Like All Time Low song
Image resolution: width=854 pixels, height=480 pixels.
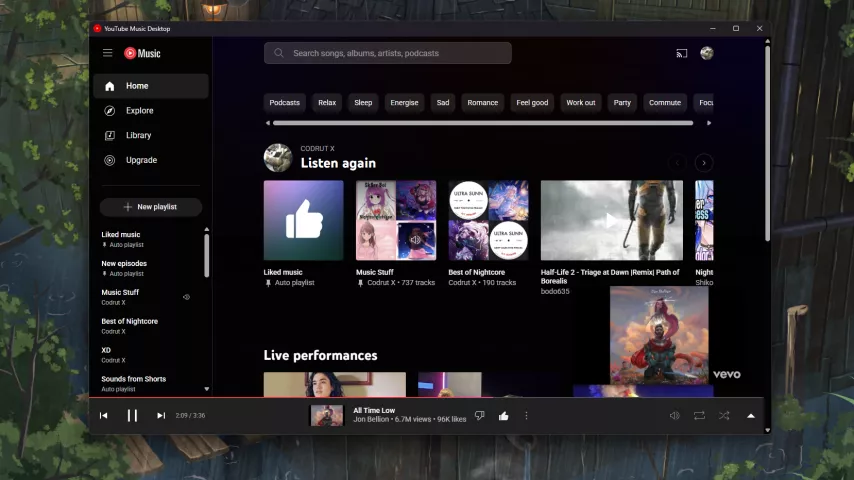[503, 416]
